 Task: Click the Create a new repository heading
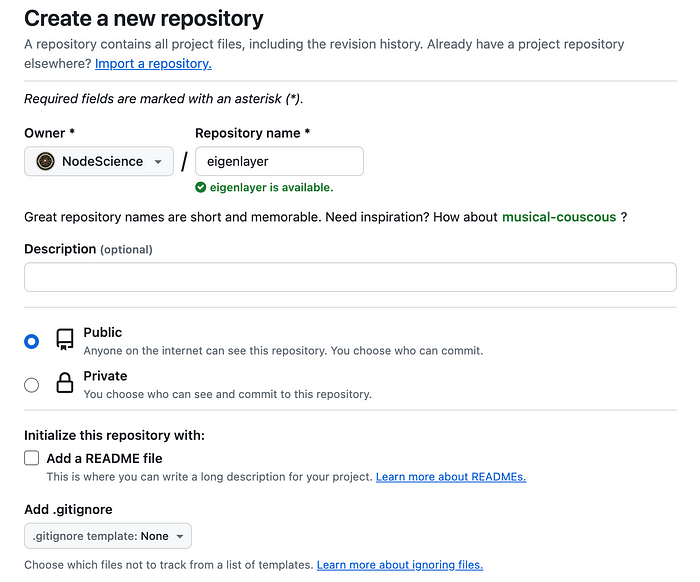[x=144, y=19]
